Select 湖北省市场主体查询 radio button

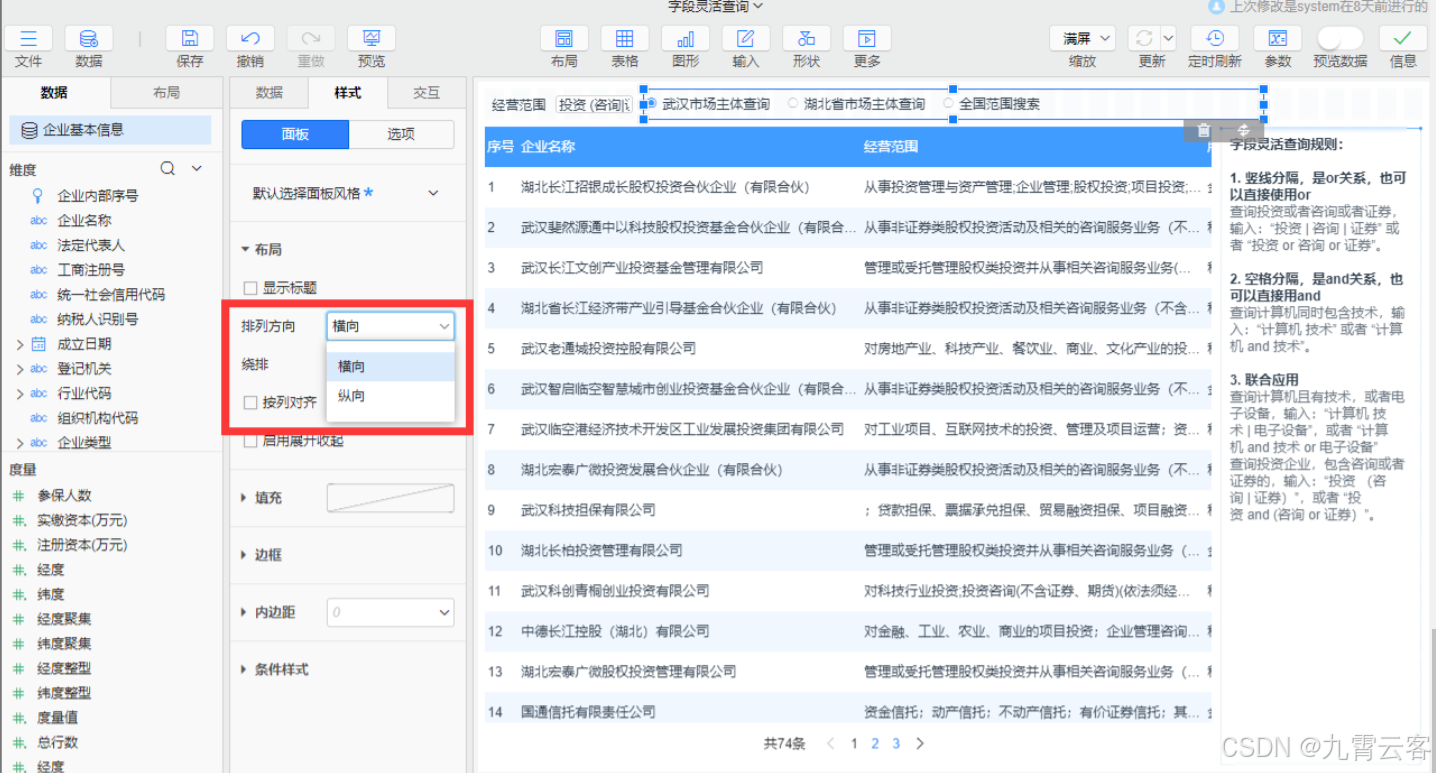point(793,103)
